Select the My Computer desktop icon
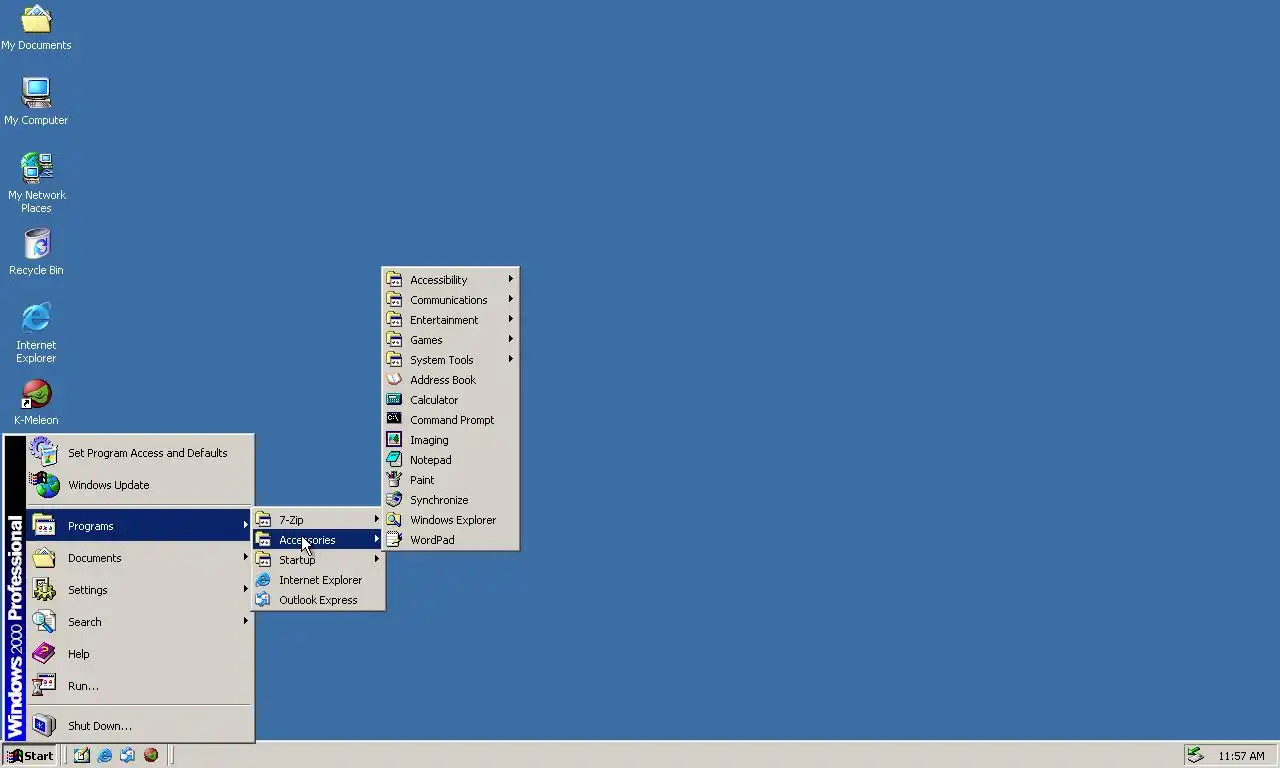Screen dimensions: 1280x768 click(x=36, y=102)
